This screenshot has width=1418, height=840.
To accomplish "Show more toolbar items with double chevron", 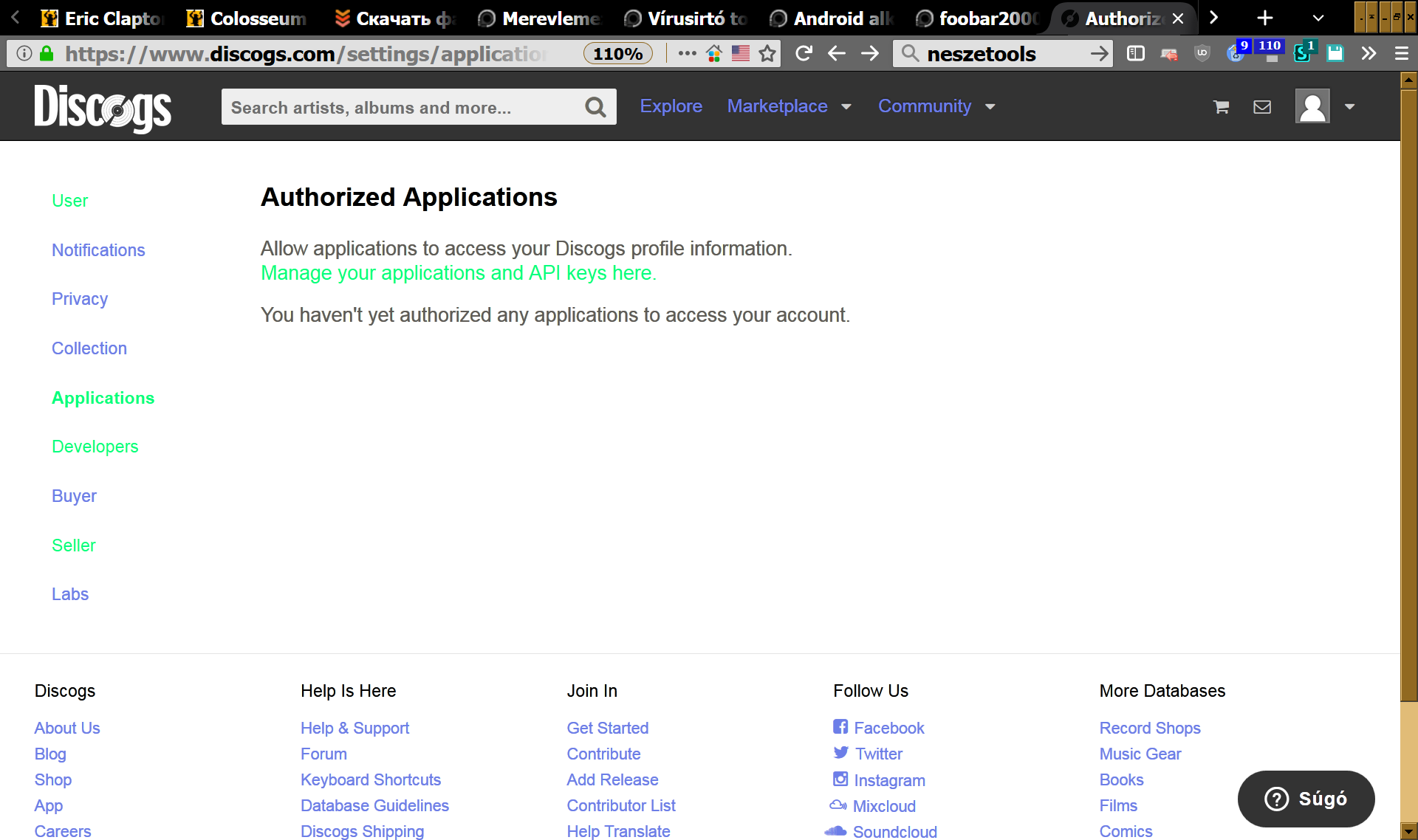I will tap(1369, 54).
